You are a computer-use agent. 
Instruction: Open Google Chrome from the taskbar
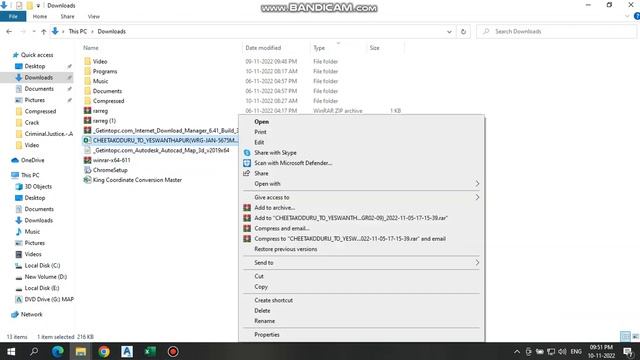tap(104, 351)
